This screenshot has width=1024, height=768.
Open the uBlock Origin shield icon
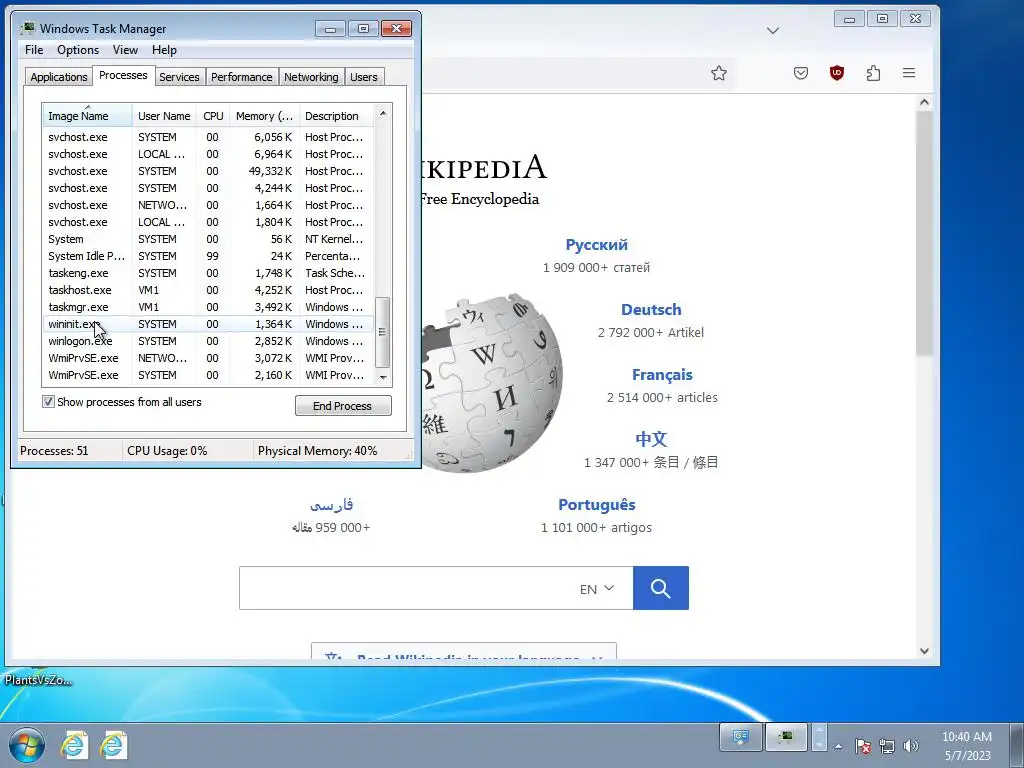click(x=837, y=73)
